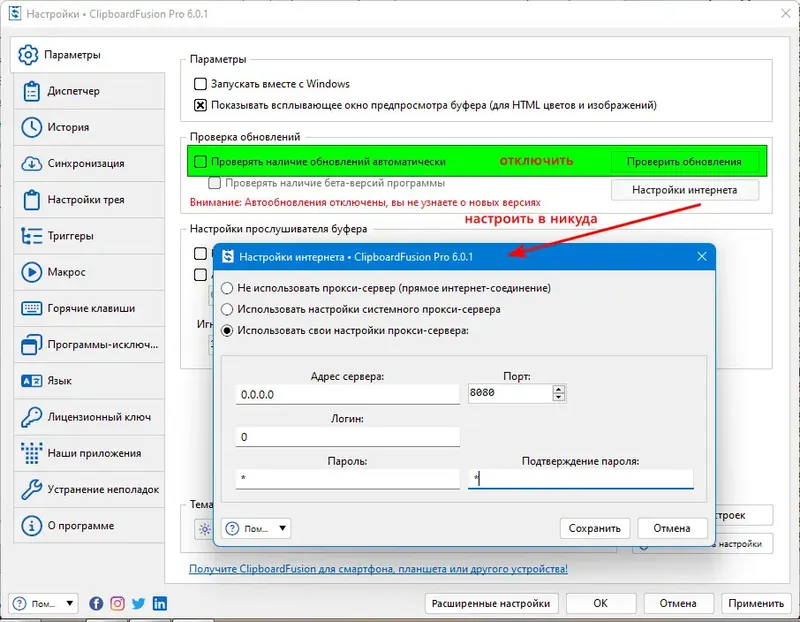Screen dimensions: 800x622
Task: Enable Запускать вместе с Windows checkbox
Action: [201, 84]
